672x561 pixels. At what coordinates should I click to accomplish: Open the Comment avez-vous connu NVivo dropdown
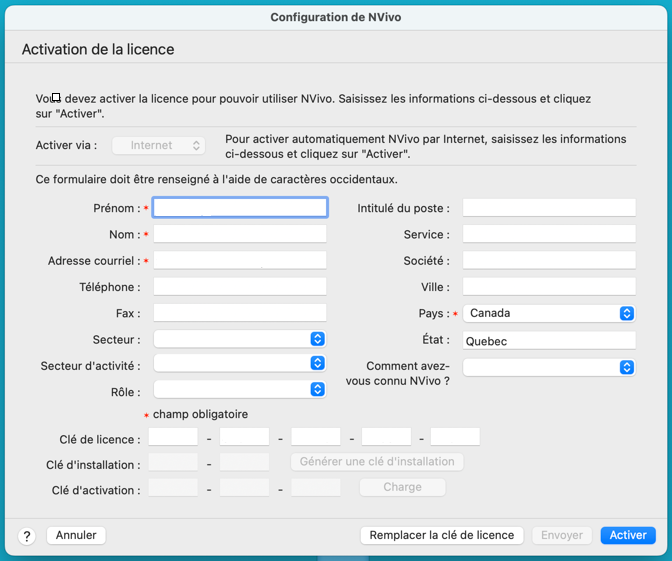(548, 367)
